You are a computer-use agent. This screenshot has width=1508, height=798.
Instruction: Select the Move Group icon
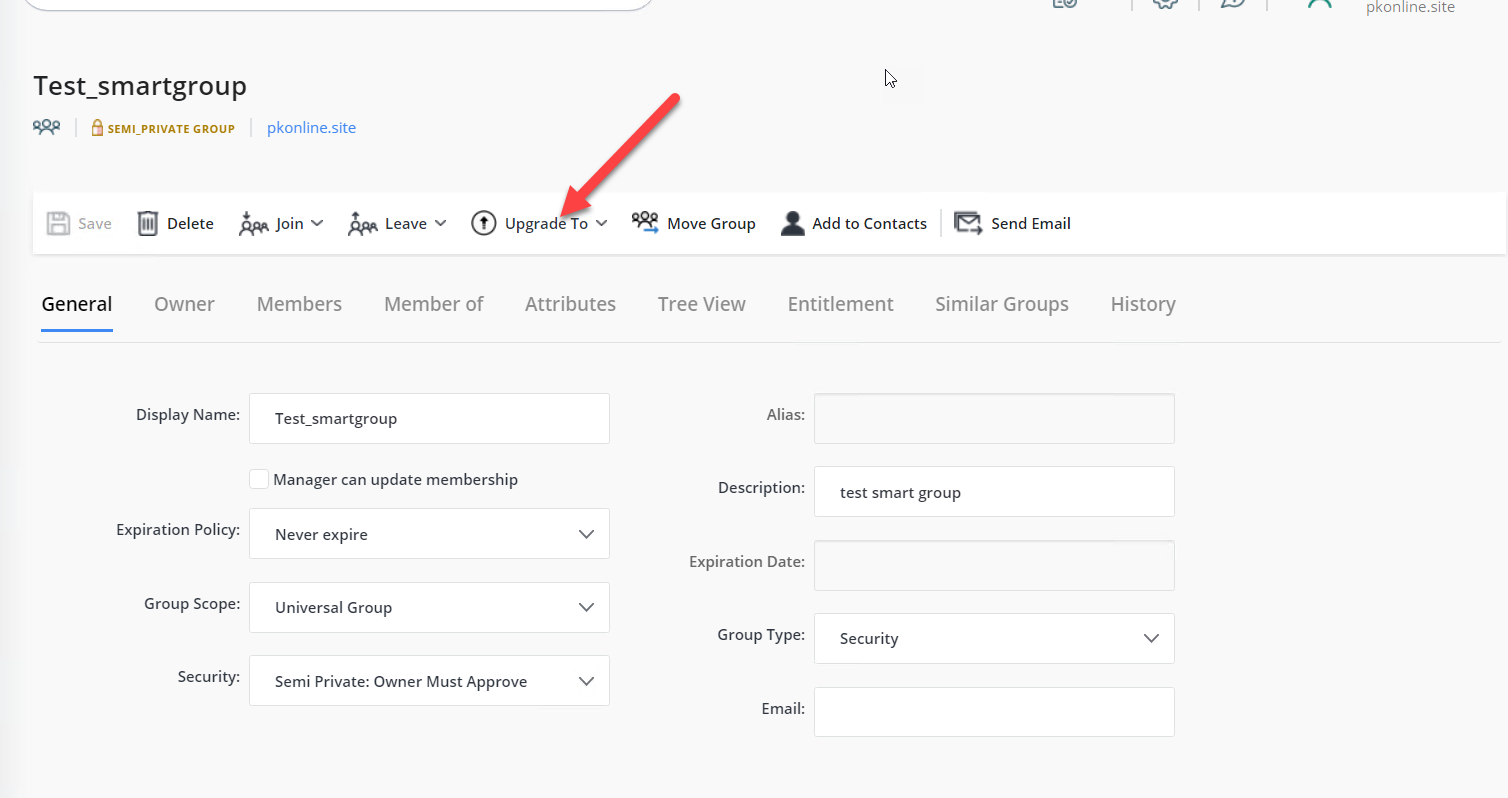click(644, 223)
